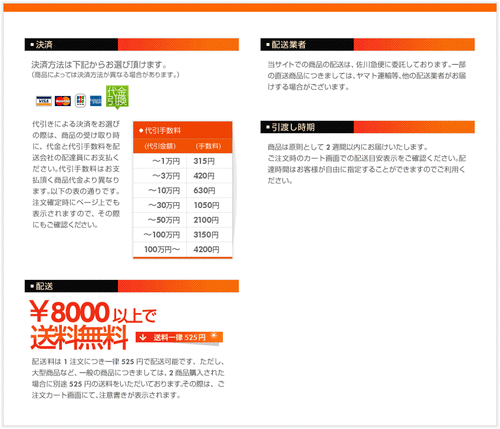The height and width of the screenshot is (429, 500).
Task: Click the ～30万円 table cell
Action: pos(160,205)
